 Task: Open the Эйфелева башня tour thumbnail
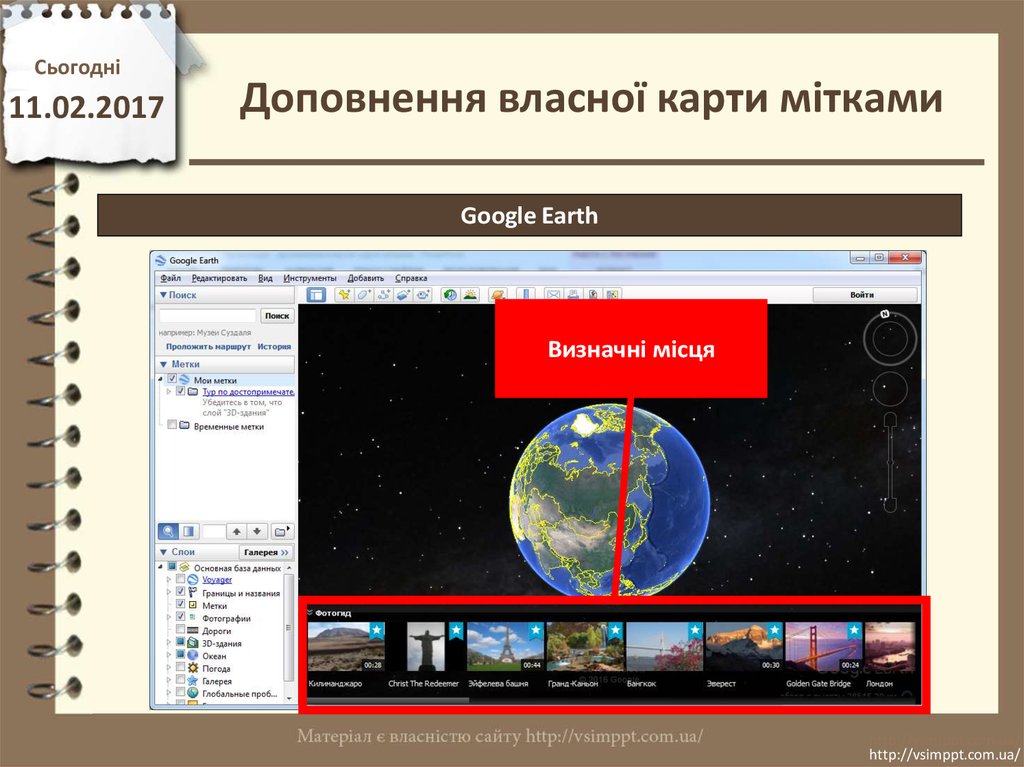pyautogui.click(x=504, y=647)
